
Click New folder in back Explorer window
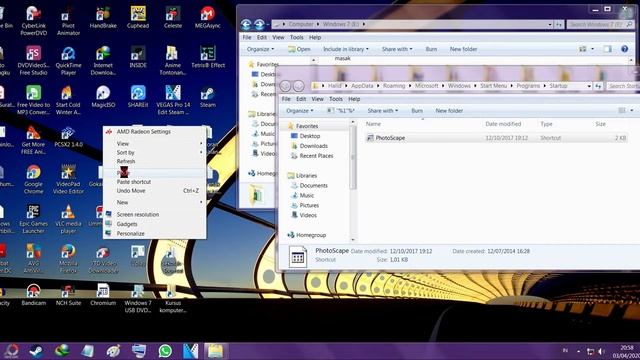pos(463,49)
